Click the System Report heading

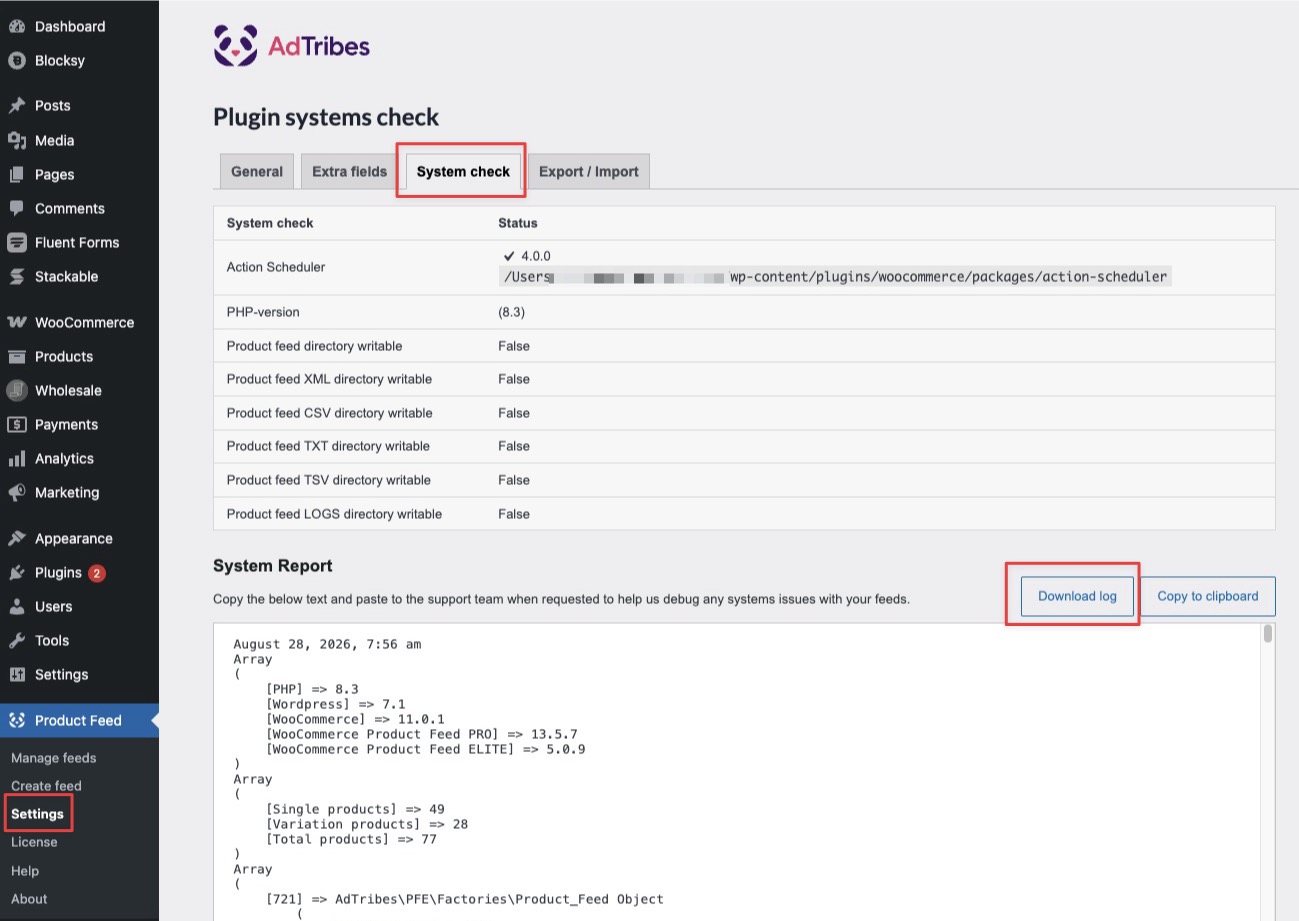point(273,566)
